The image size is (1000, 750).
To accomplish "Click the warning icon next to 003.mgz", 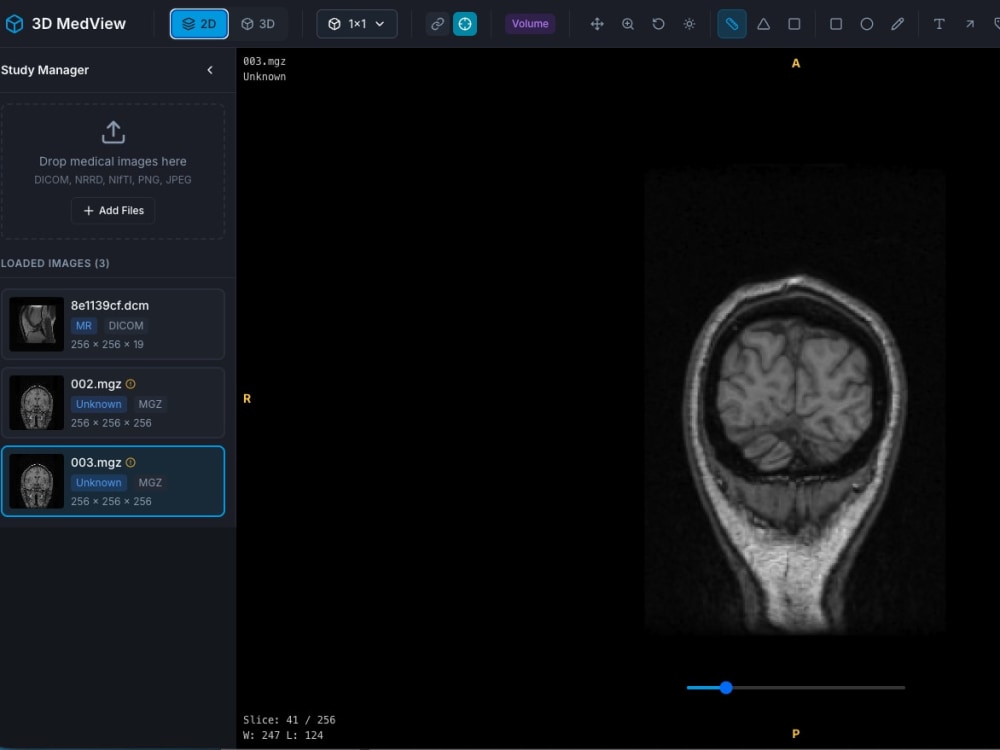I will (131, 462).
